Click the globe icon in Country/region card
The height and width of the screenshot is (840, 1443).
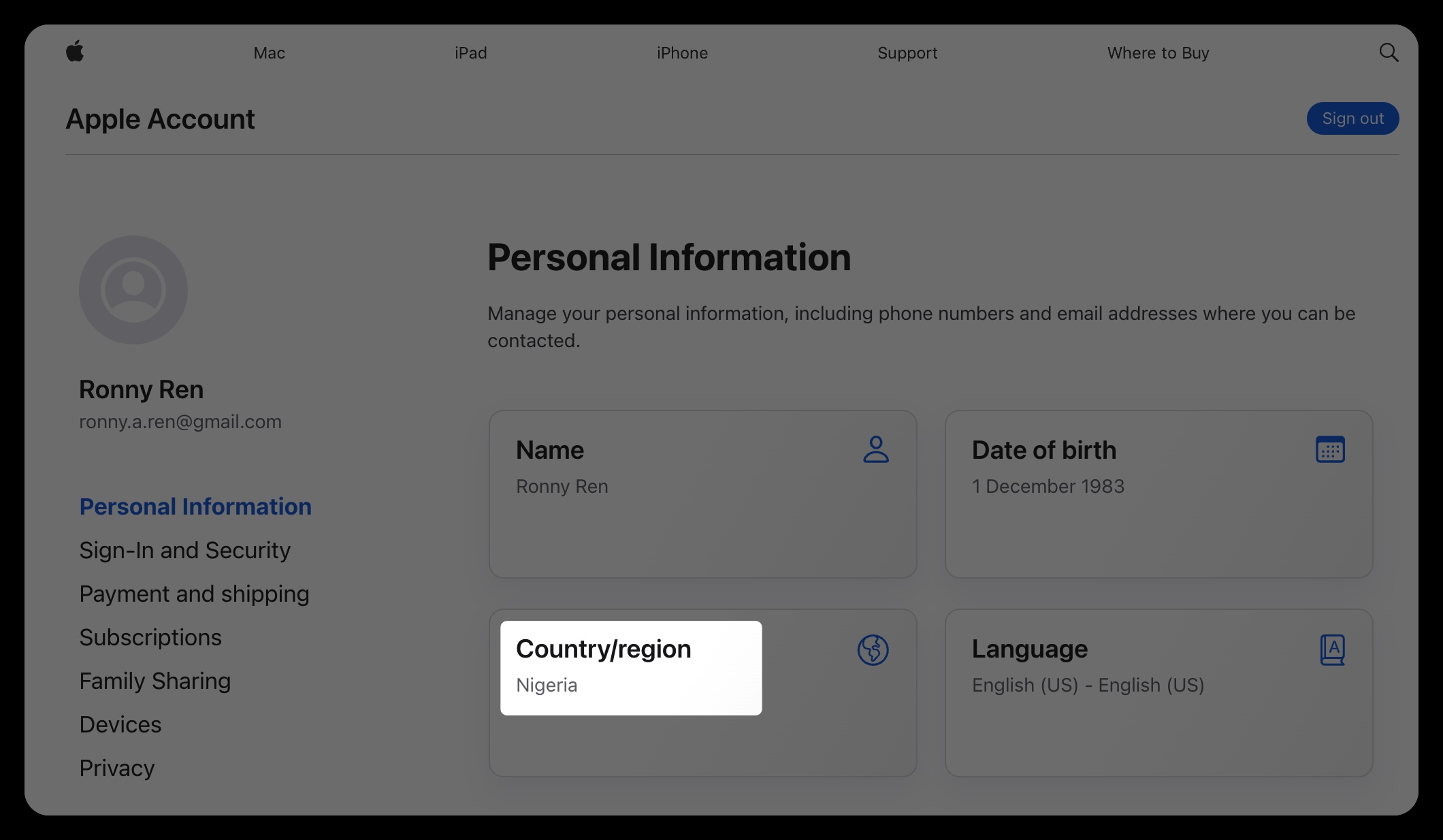tap(873, 649)
